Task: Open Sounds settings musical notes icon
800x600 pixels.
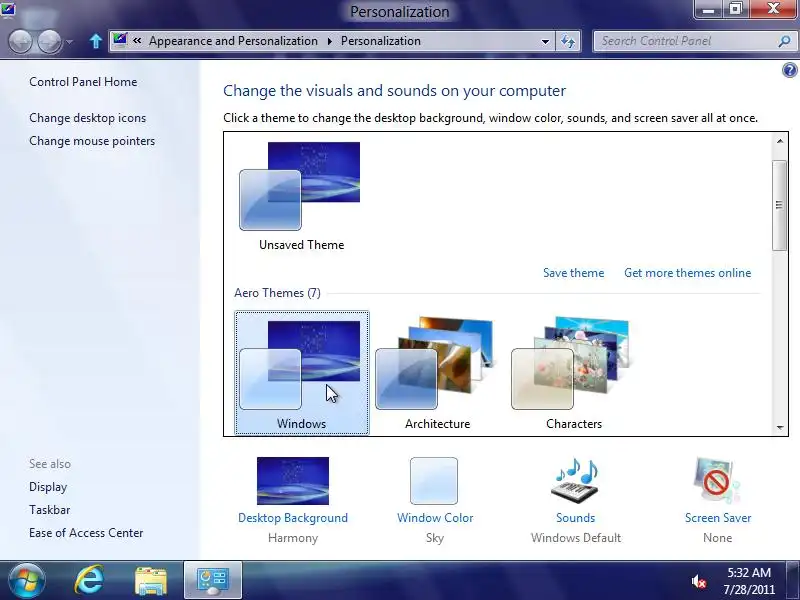Action: click(575, 481)
